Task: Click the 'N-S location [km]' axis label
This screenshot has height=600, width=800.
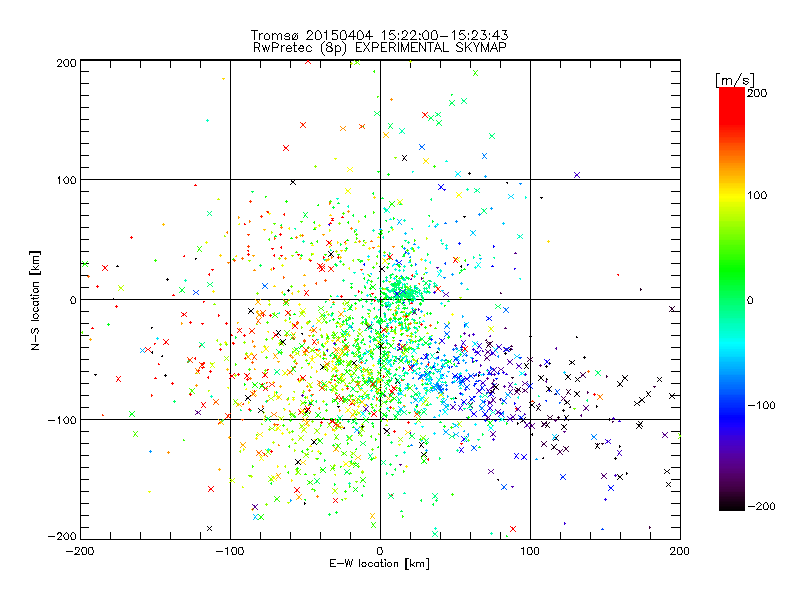Action: pos(35,300)
